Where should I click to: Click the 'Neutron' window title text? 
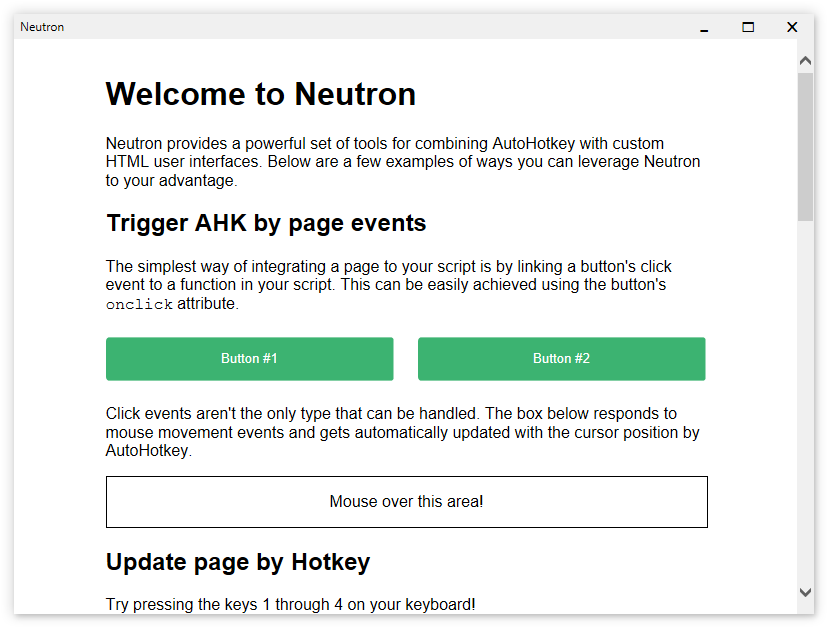(x=42, y=27)
